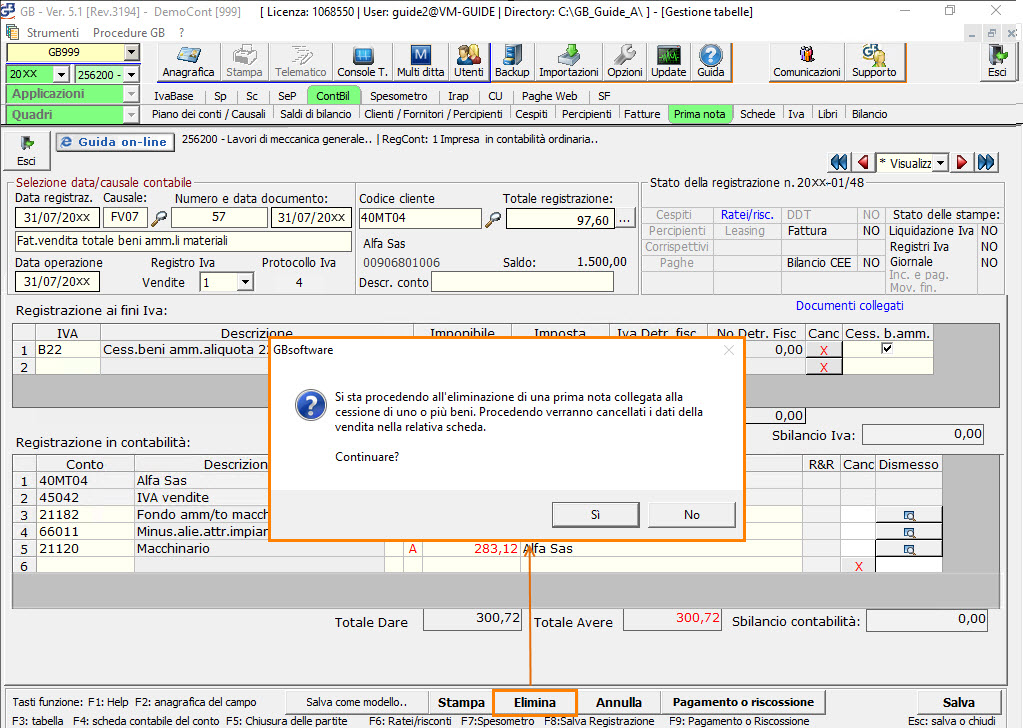The width and height of the screenshot is (1023, 728).
Task: Go to last record with double-right arrow
Action: [x=986, y=162]
